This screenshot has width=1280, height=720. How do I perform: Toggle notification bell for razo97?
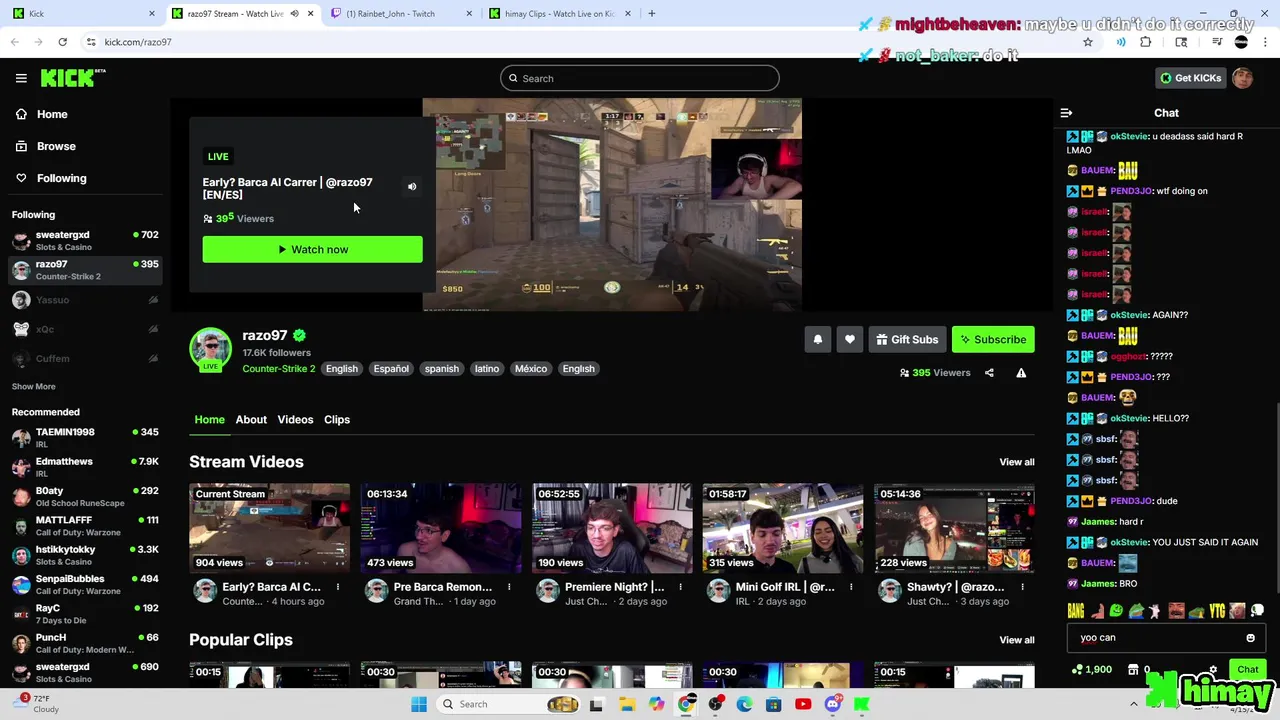817,340
